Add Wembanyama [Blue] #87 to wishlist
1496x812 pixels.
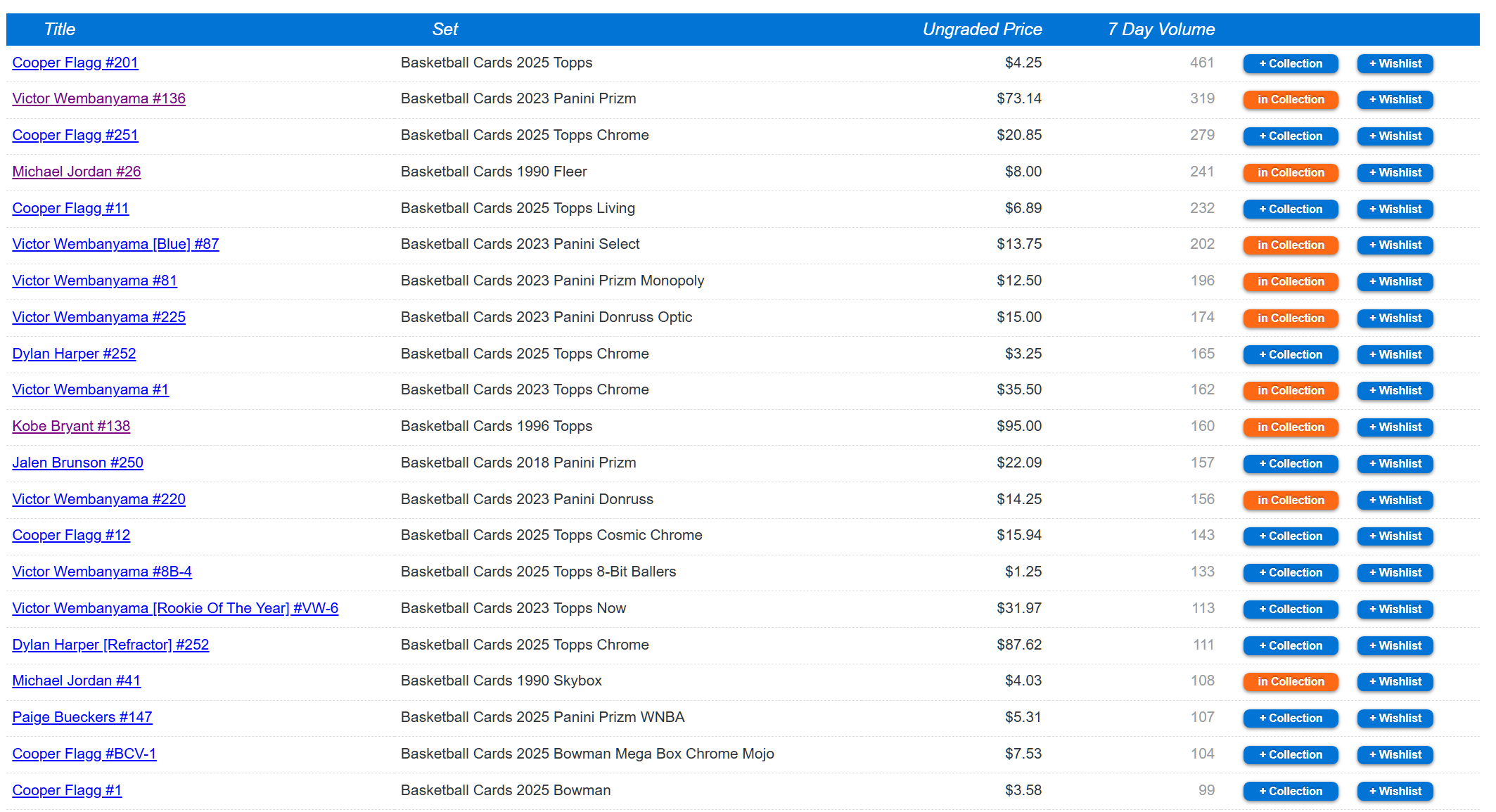coord(1395,245)
